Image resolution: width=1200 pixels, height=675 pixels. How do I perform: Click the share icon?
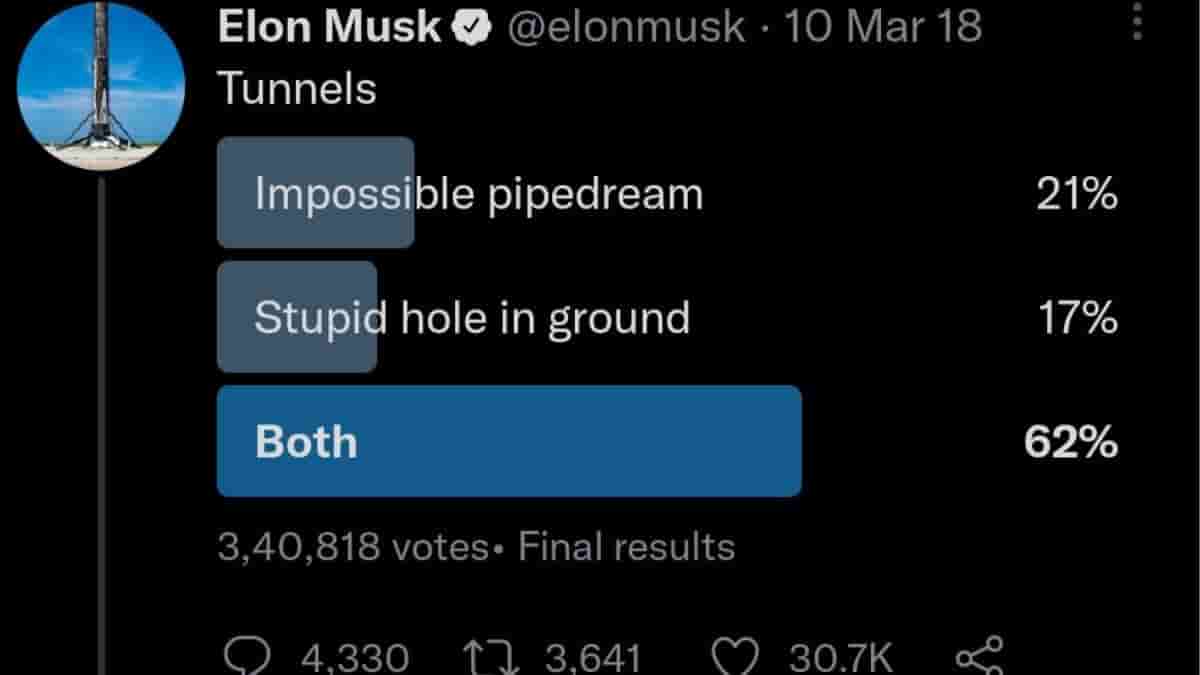coord(979,658)
